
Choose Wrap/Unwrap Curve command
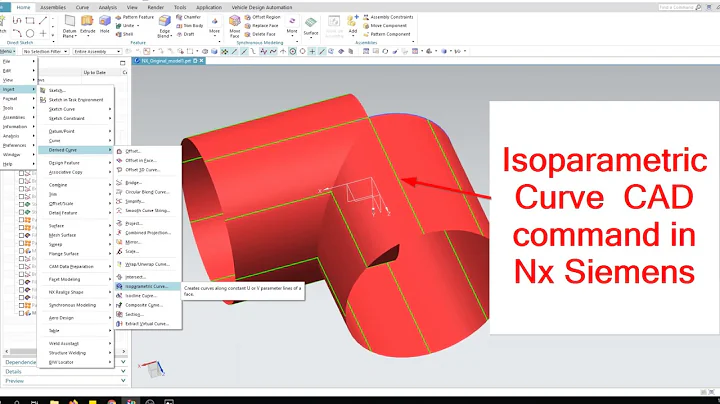tap(146, 264)
